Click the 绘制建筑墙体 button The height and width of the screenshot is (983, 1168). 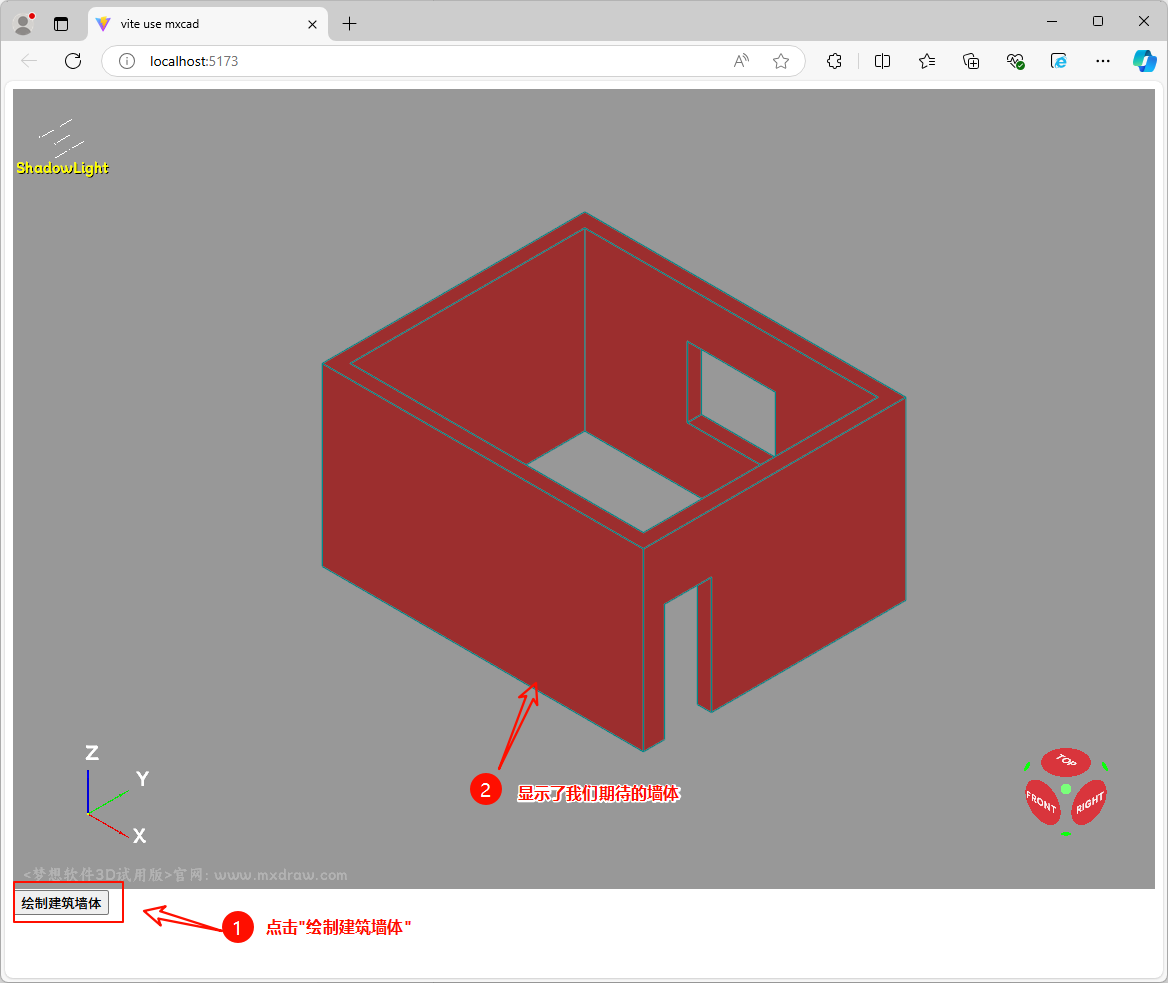tap(62, 903)
